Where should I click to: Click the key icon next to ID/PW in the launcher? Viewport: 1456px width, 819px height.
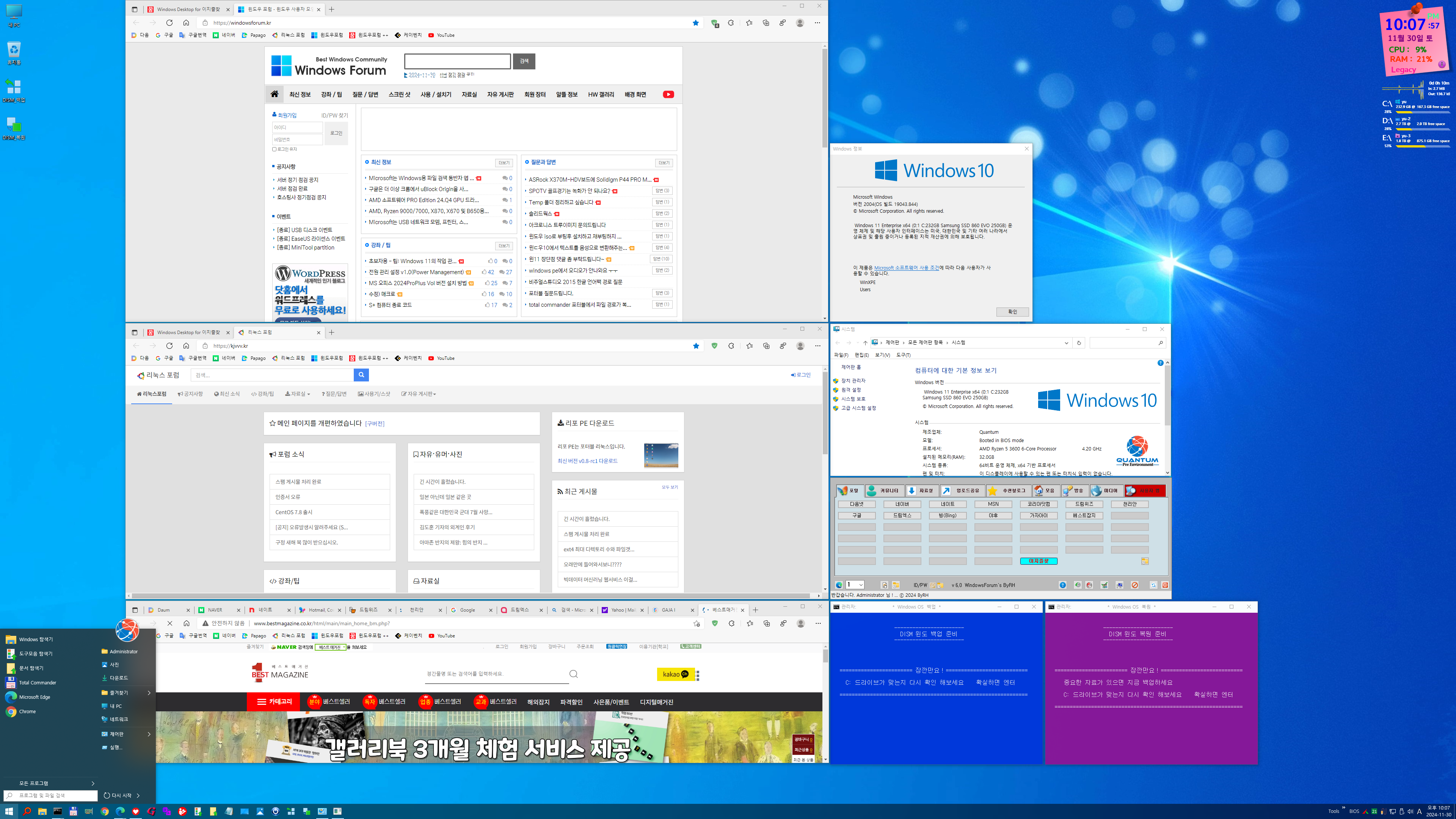933,585
